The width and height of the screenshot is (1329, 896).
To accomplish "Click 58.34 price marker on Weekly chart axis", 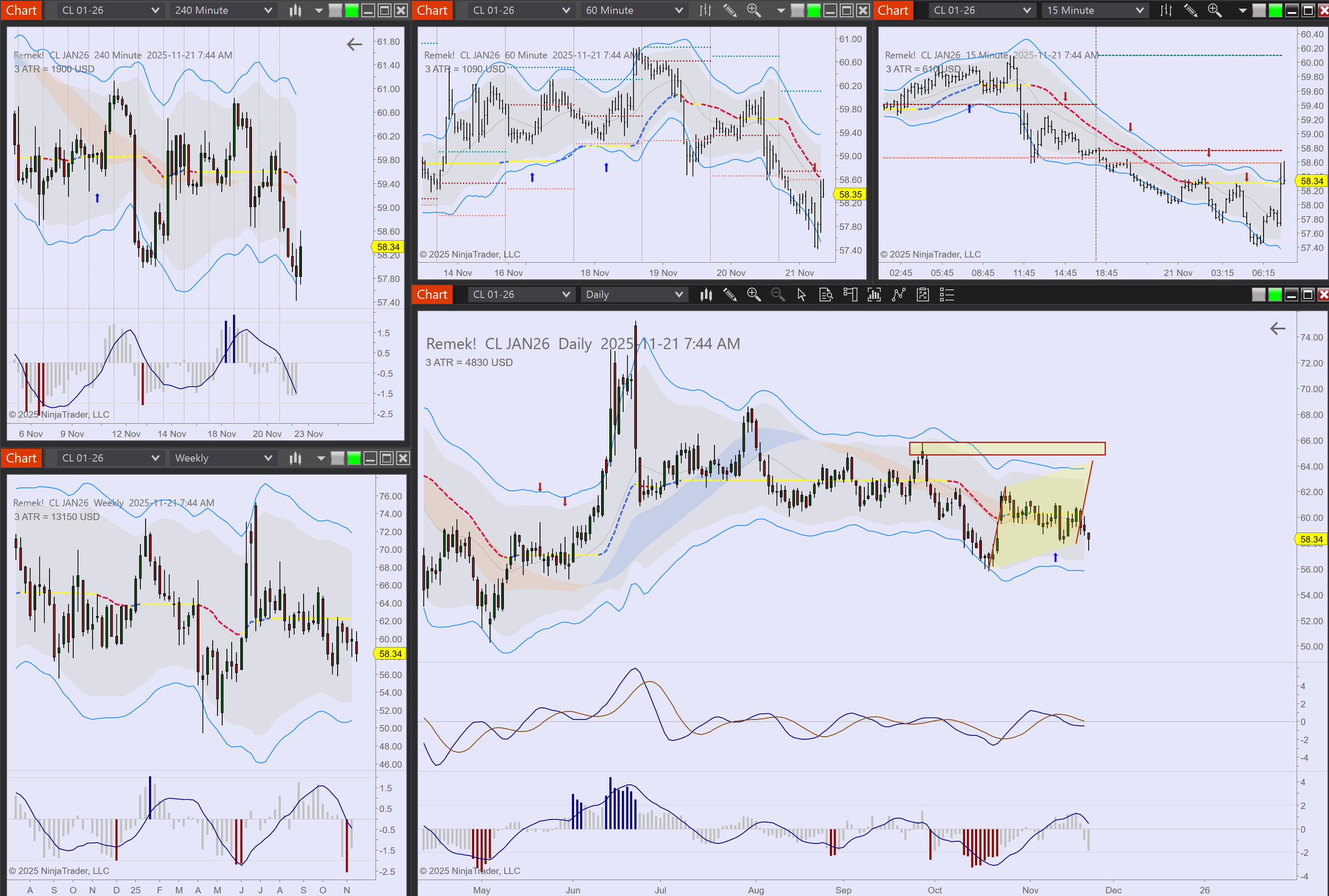I will pos(390,653).
